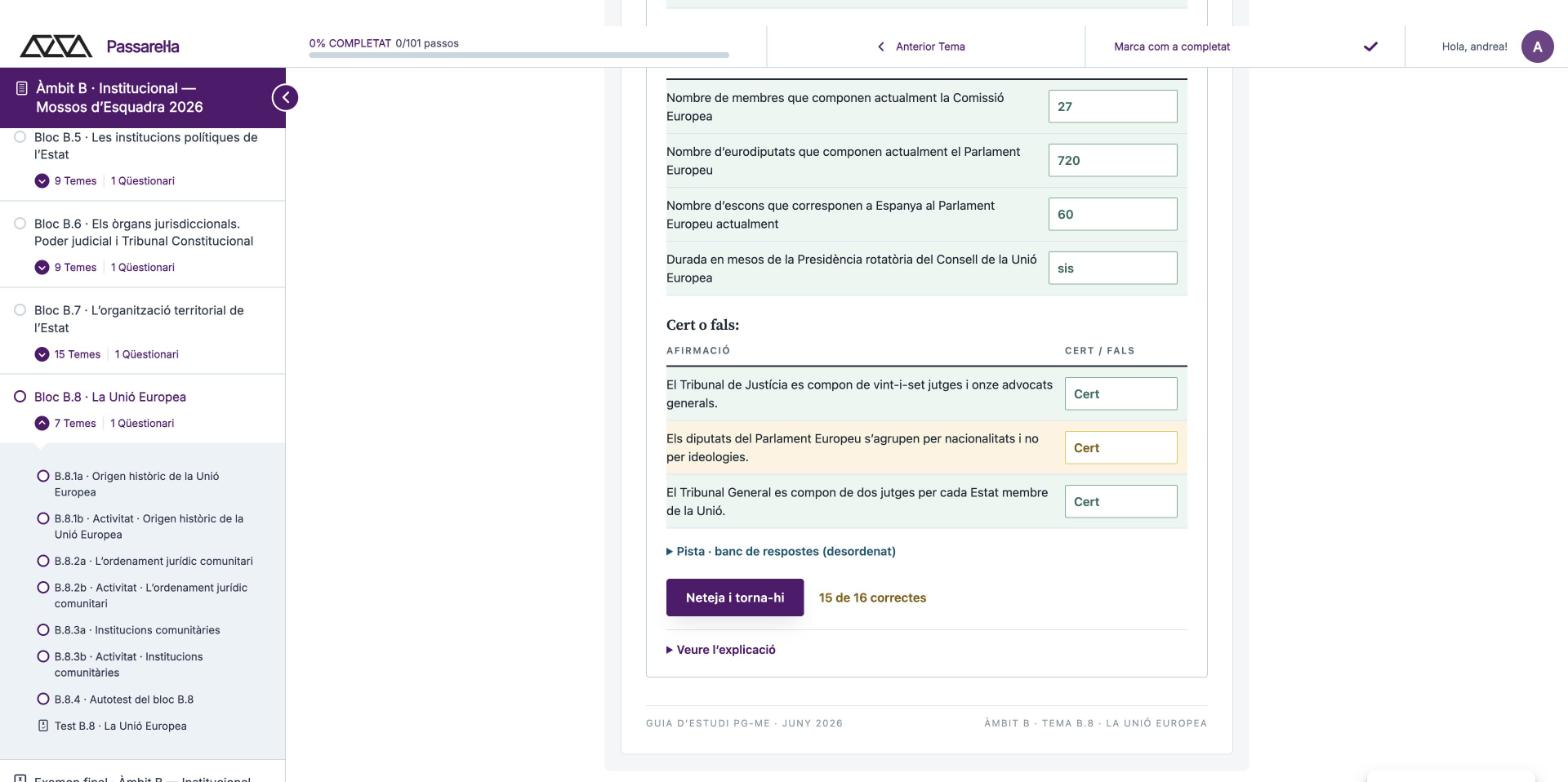The image size is (1568, 782).
Task: Click the checkmark icon in top bar
Action: point(1370,46)
